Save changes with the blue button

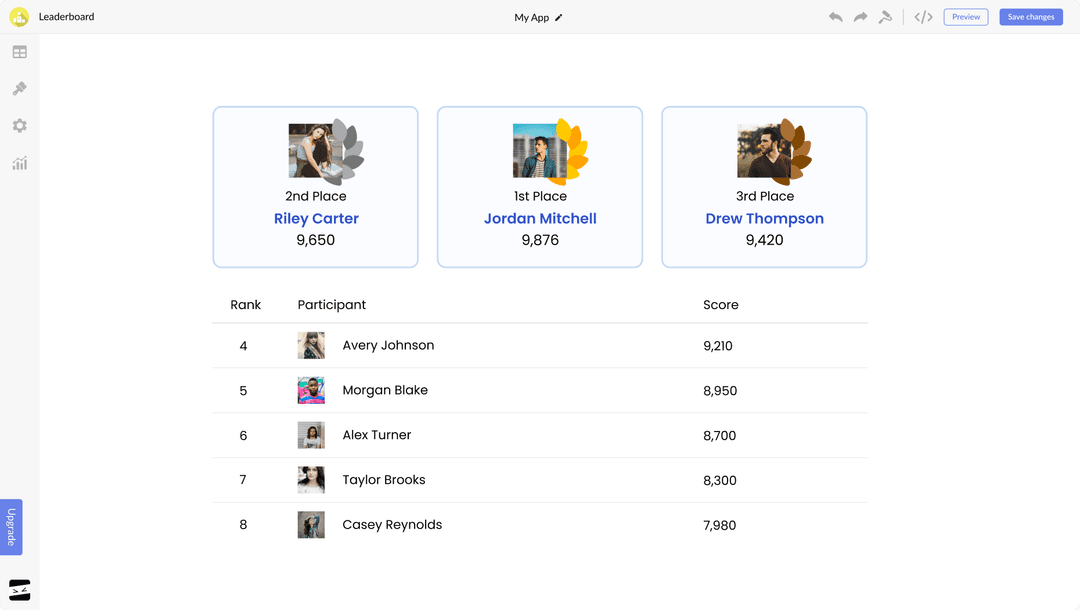(x=1030, y=16)
